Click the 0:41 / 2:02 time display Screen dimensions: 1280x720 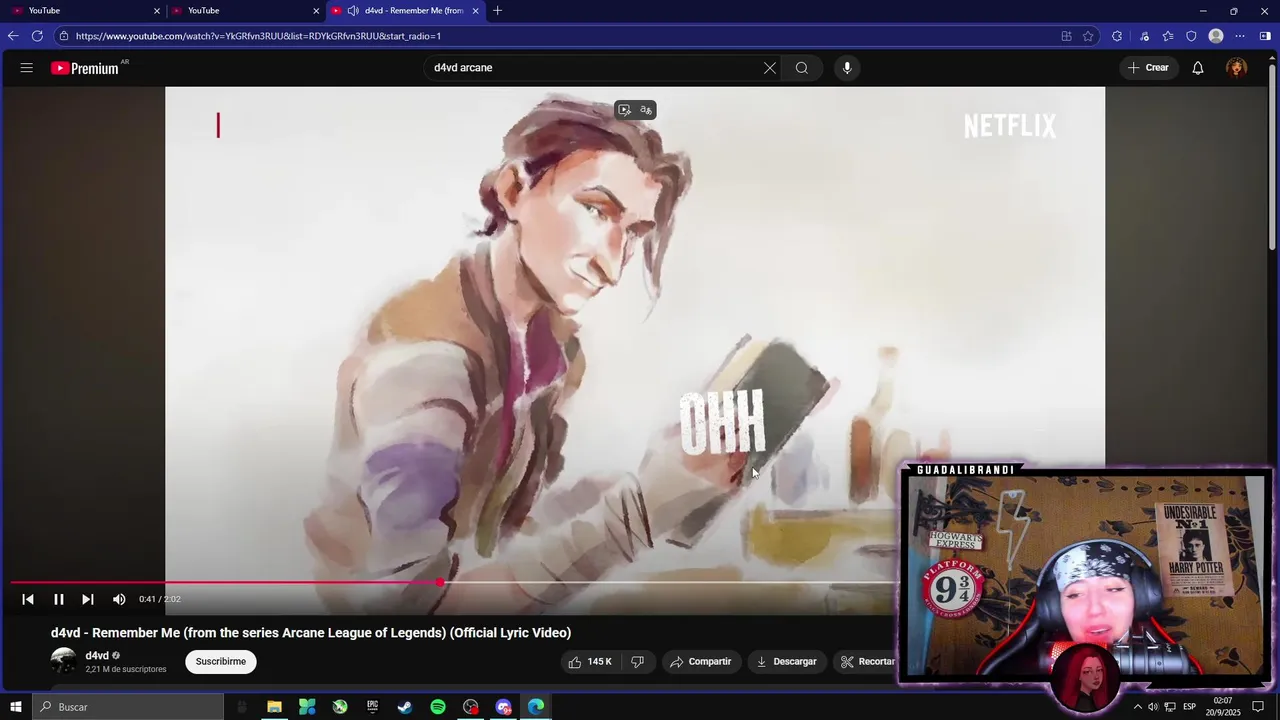[x=160, y=599]
